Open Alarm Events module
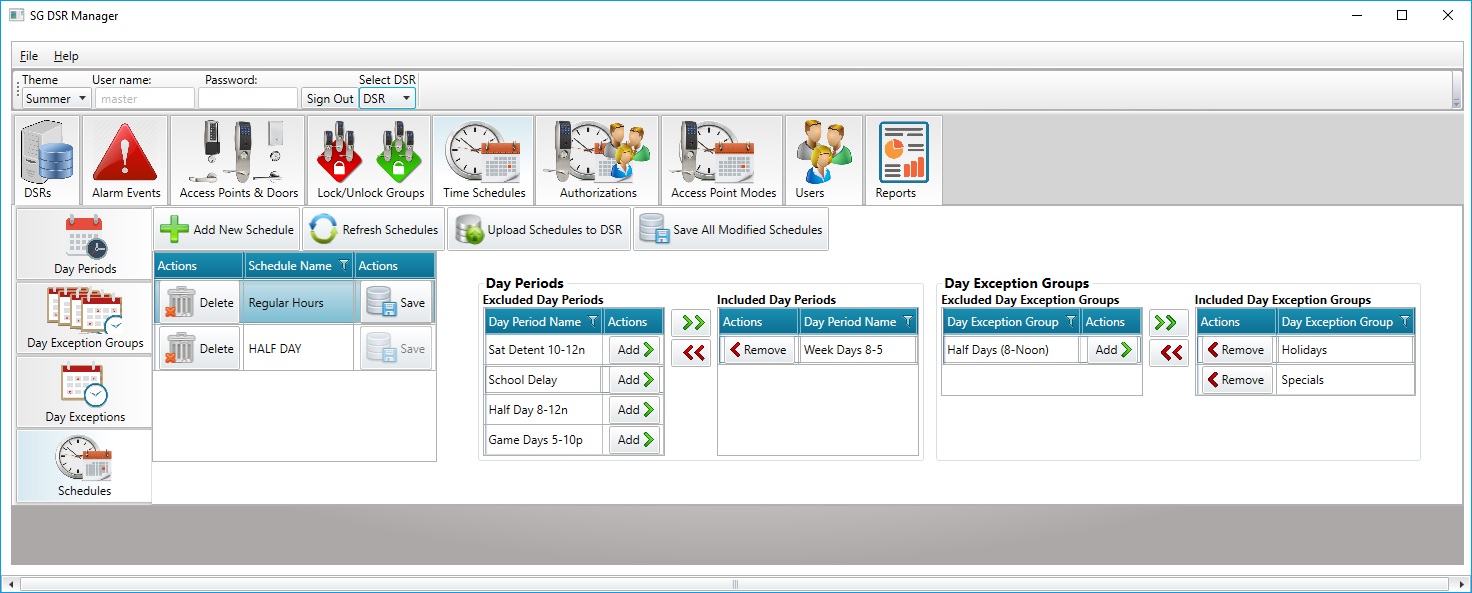Screen dimensions: 1472x593 [x=125, y=160]
